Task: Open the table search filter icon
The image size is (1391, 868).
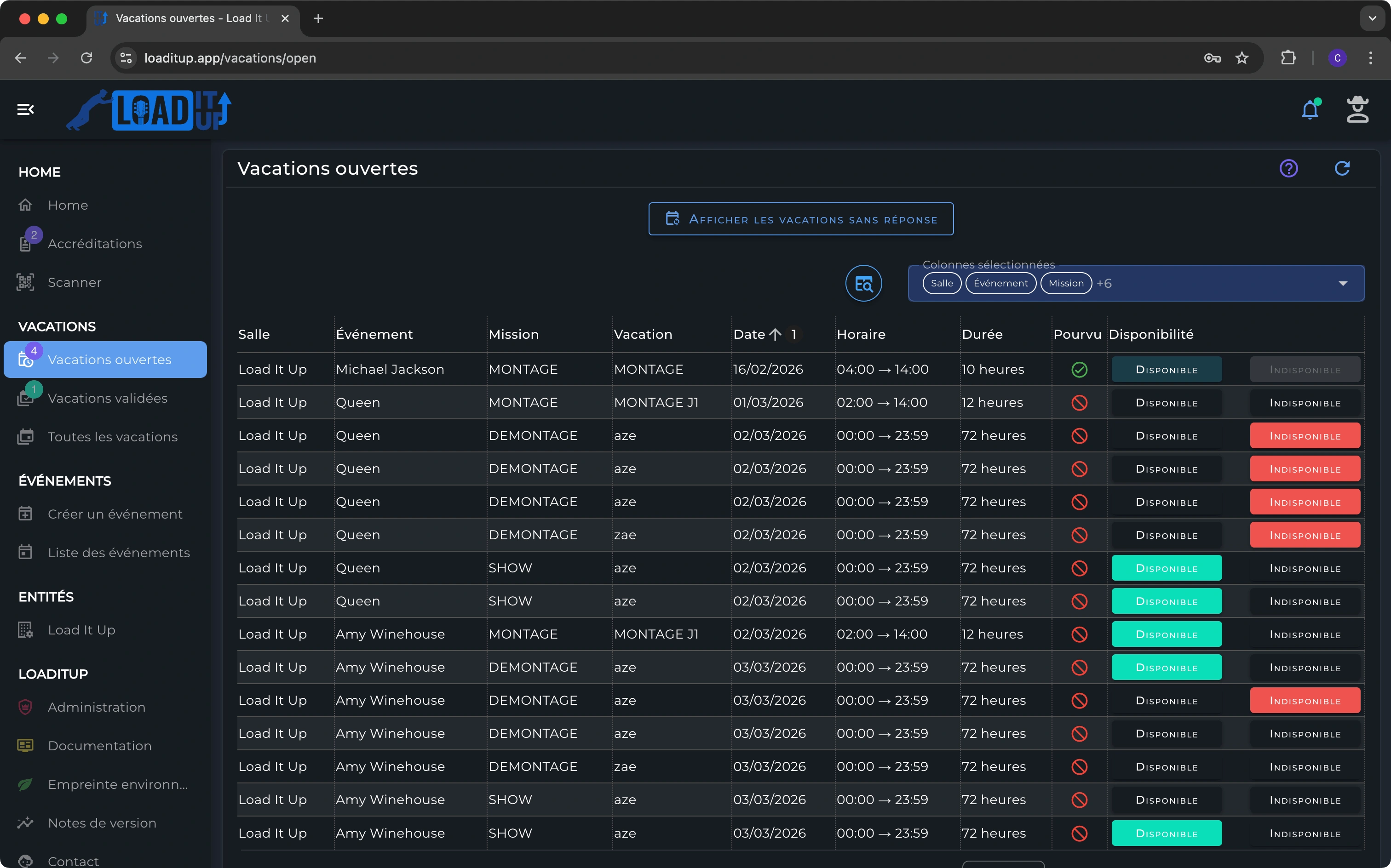Action: coord(863,283)
